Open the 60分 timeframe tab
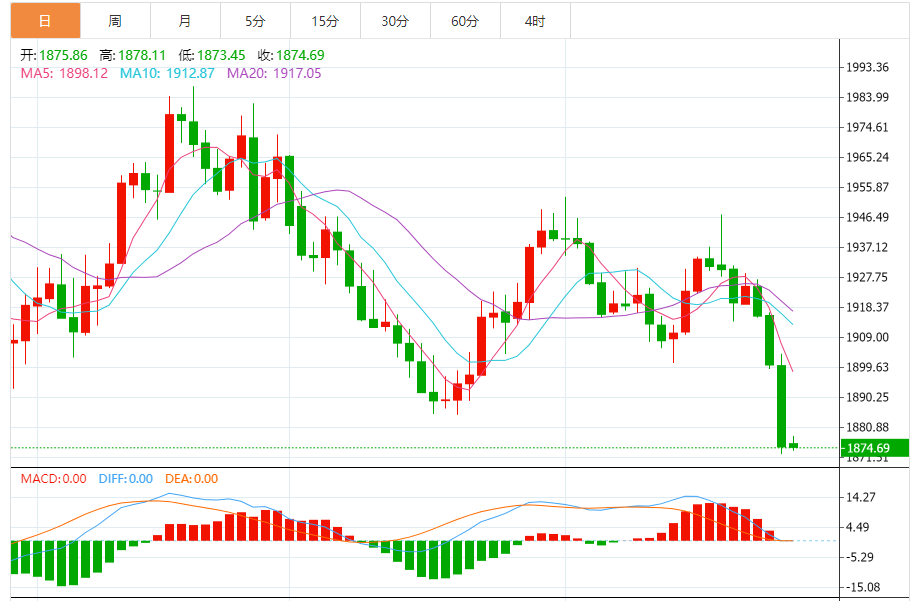 coord(466,21)
